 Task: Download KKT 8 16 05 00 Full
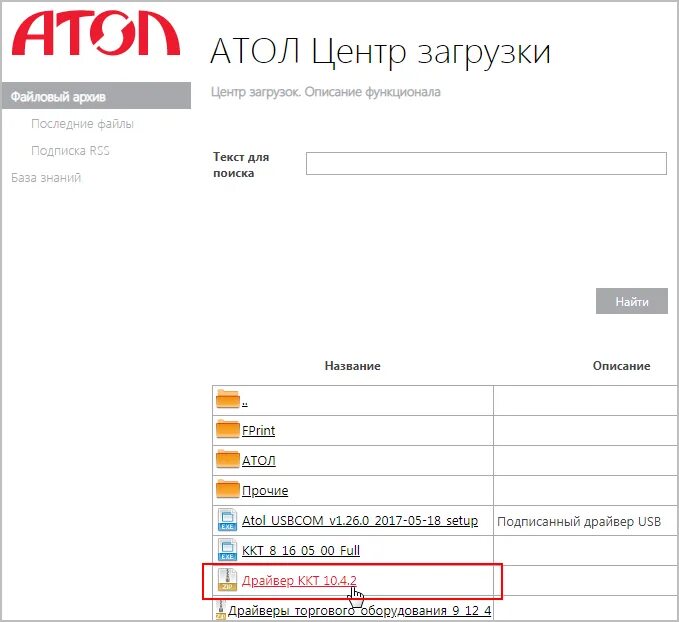tap(301, 550)
